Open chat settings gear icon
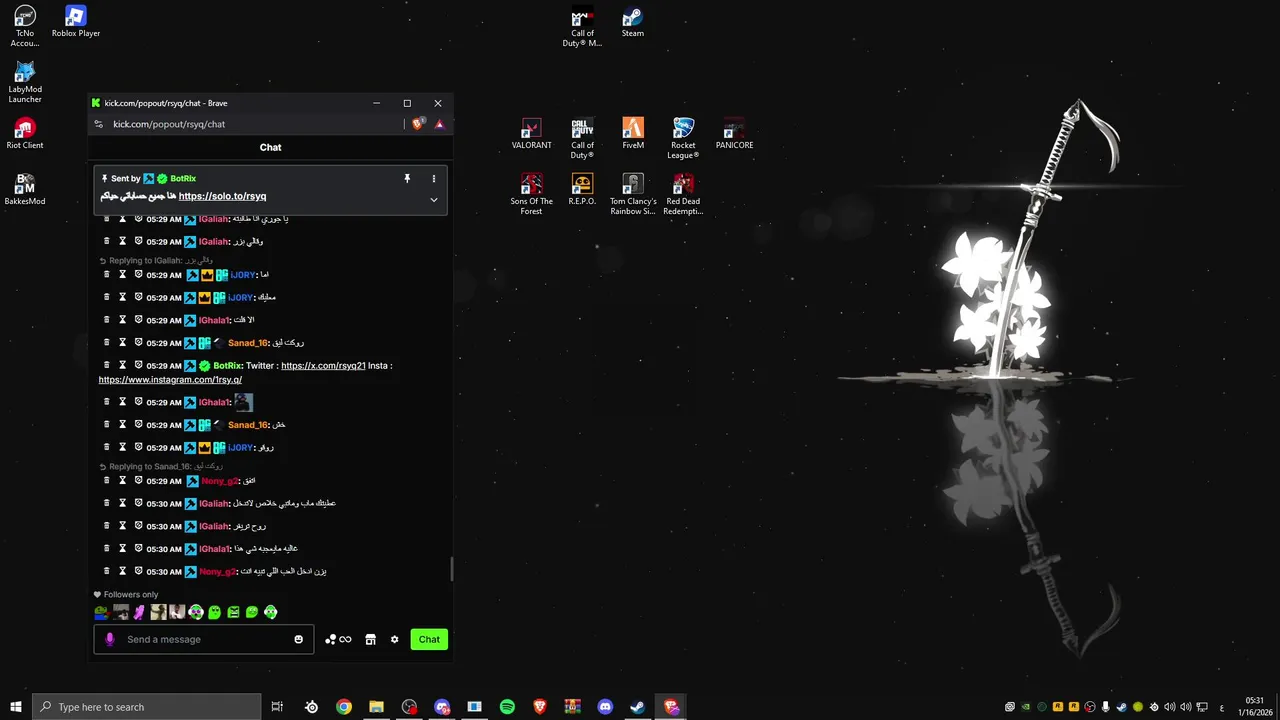The image size is (1280, 720). coord(394,639)
